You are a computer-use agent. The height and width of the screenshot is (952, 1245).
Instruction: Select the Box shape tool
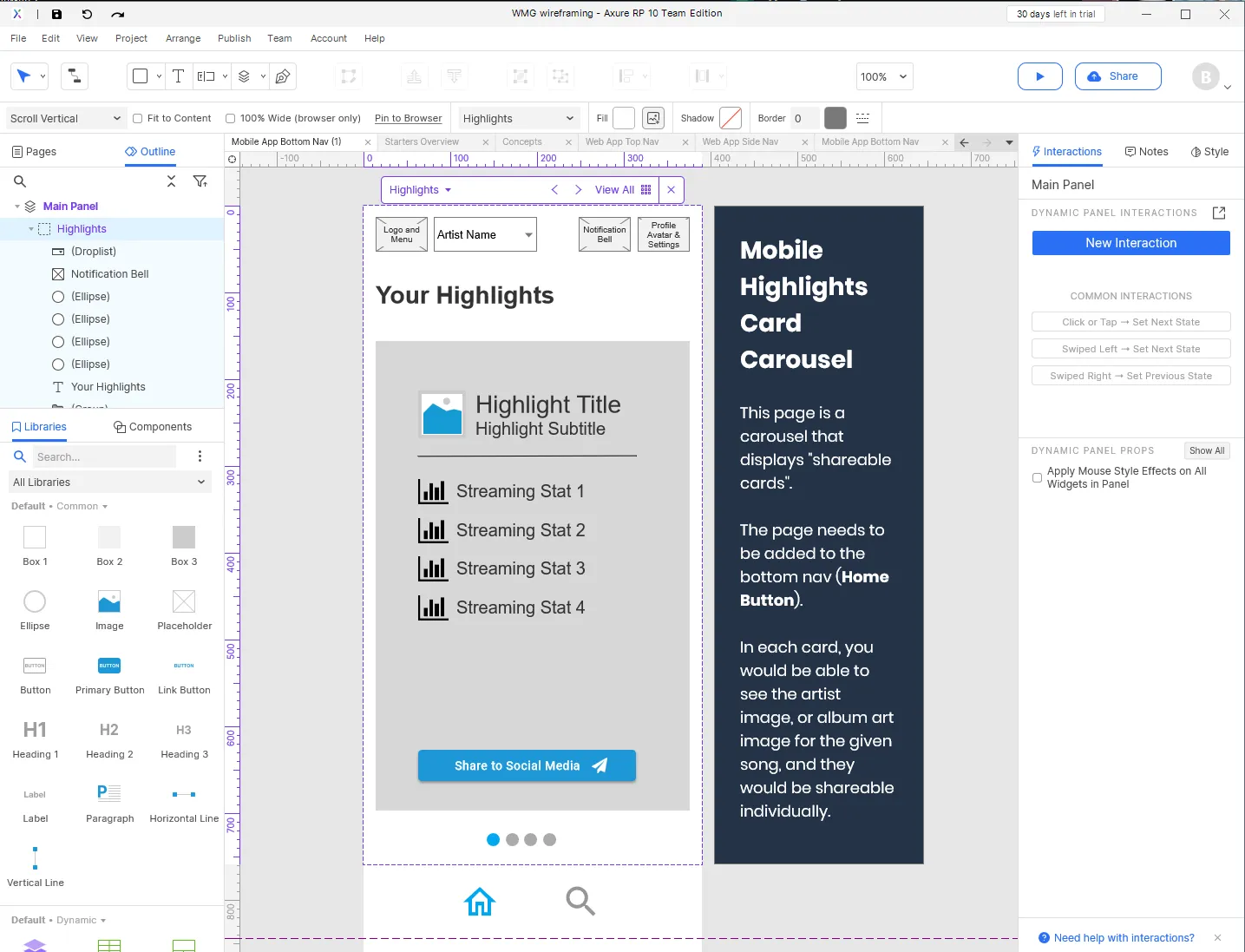click(x=139, y=76)
